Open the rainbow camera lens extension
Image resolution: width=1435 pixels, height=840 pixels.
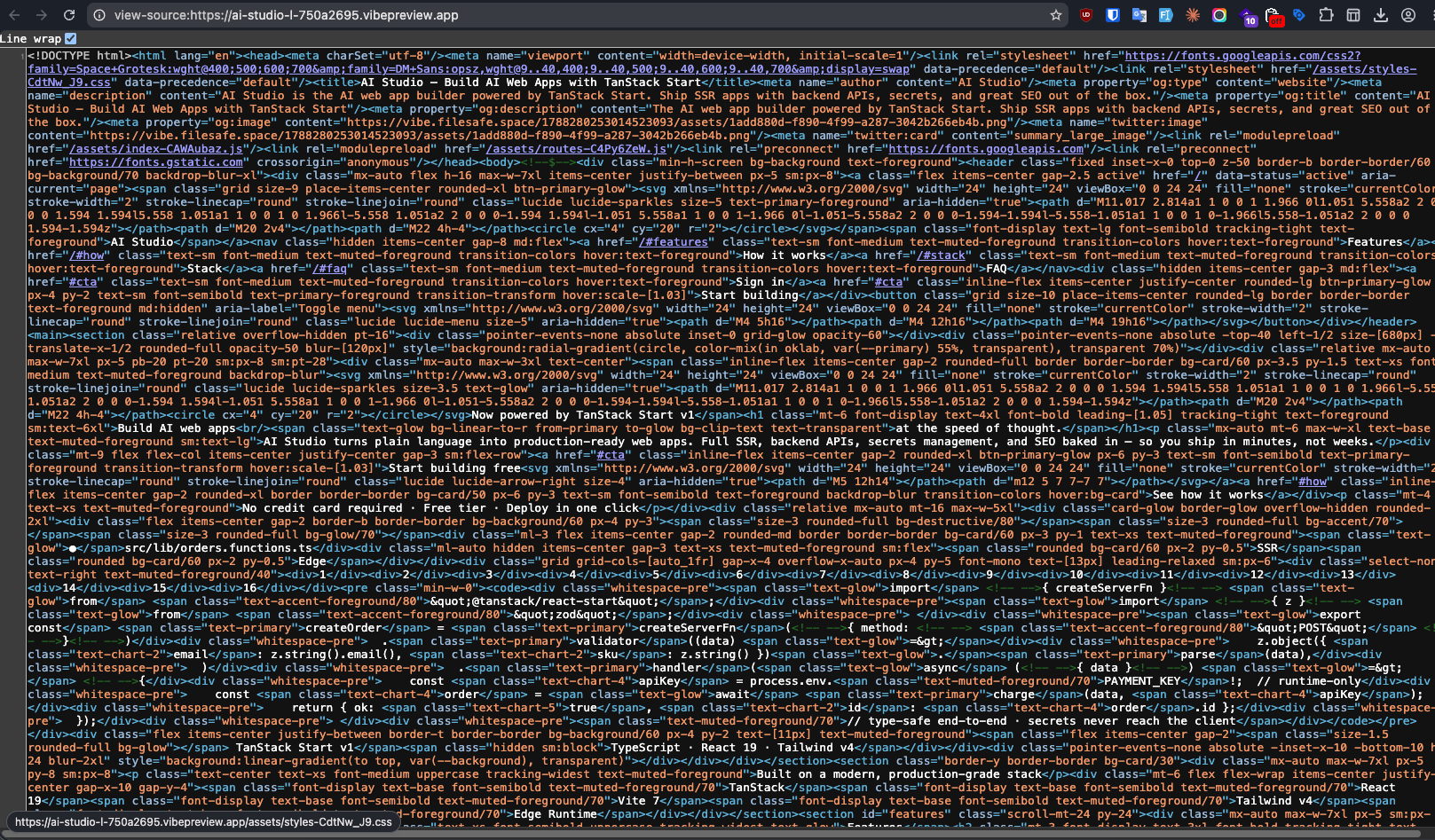tap(1219, 15)
